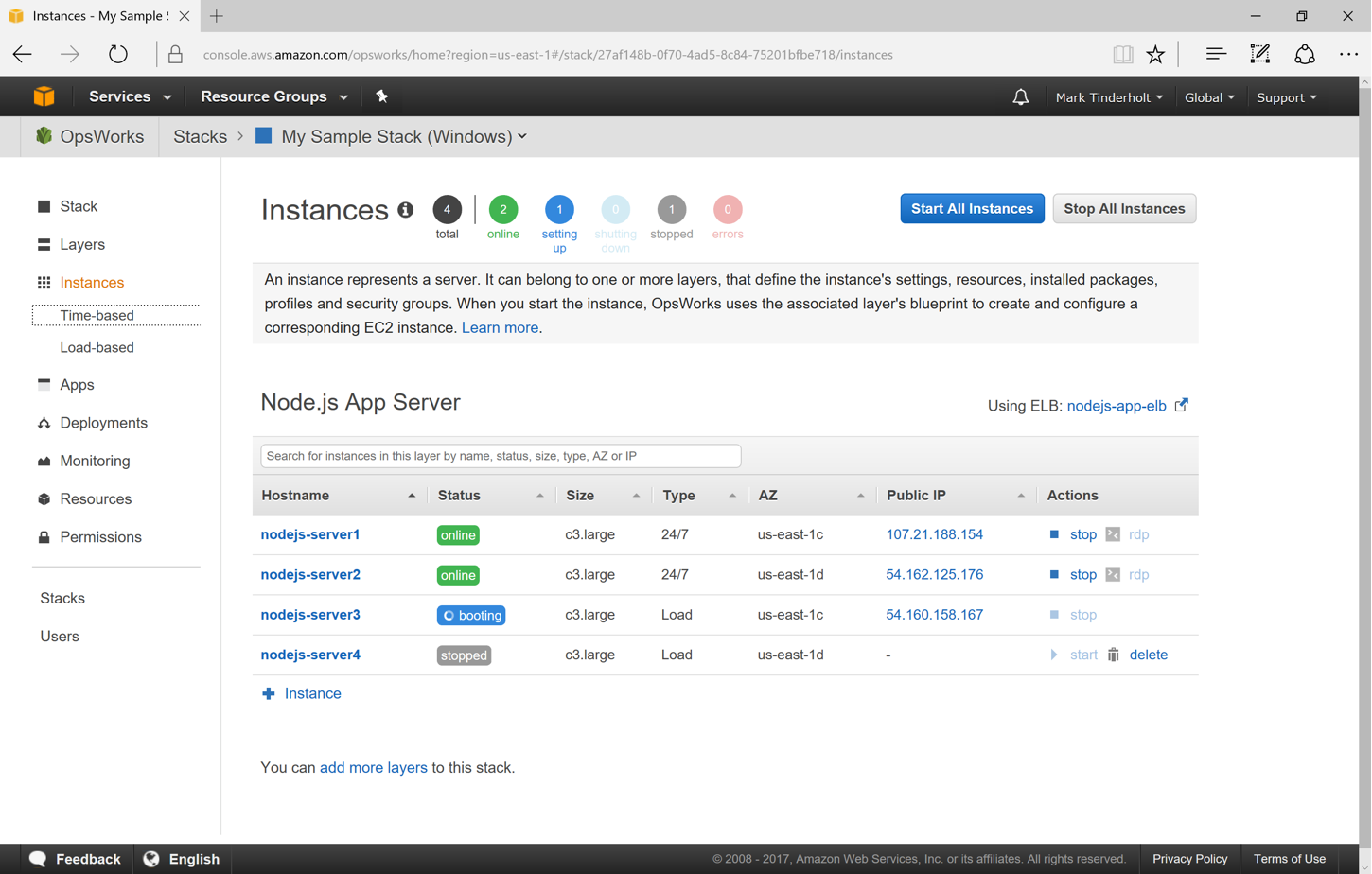
Task: Select Load-based instances
Action: 97,347
